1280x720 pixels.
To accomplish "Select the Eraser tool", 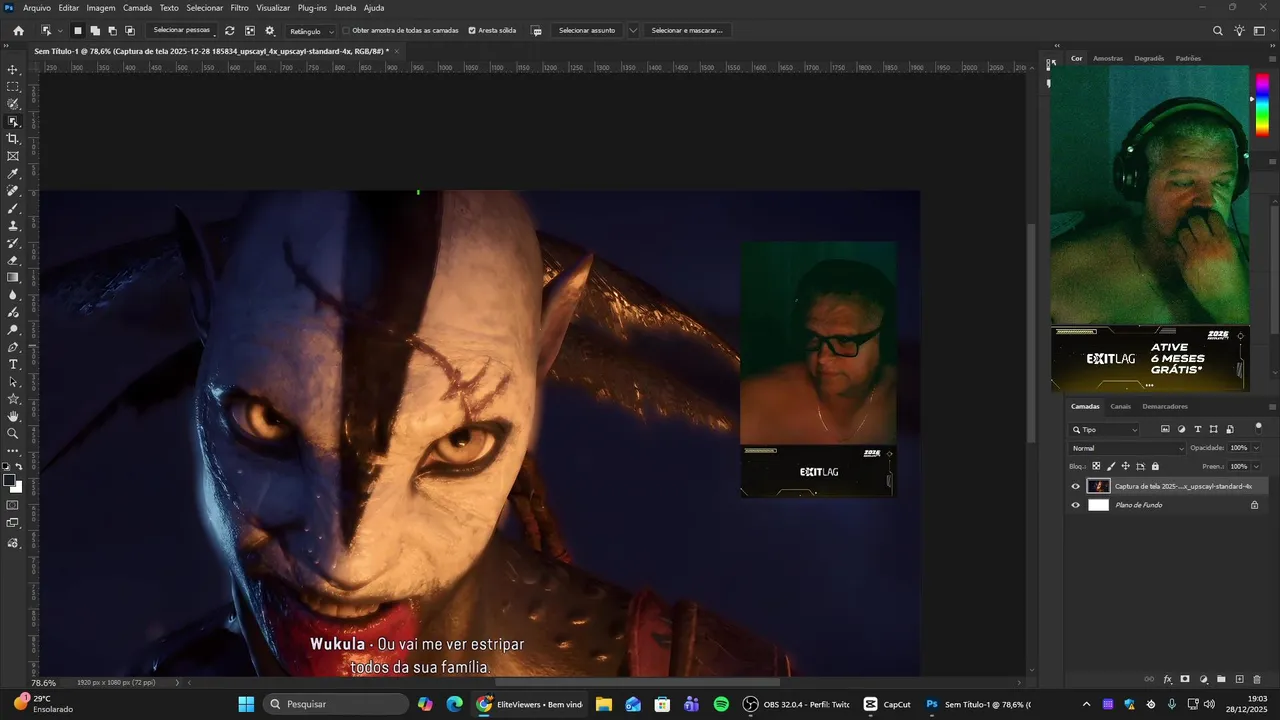I will tap(13, 260).
